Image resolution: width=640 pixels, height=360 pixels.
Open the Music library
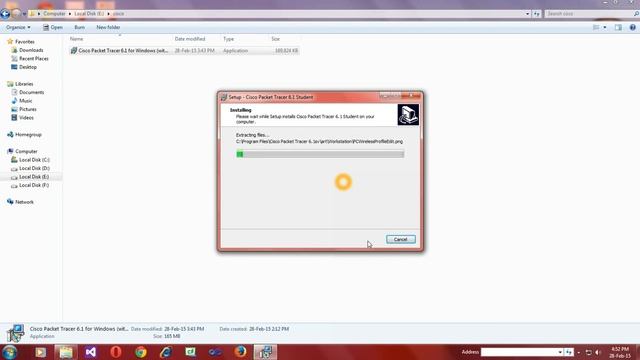(25, 101)
